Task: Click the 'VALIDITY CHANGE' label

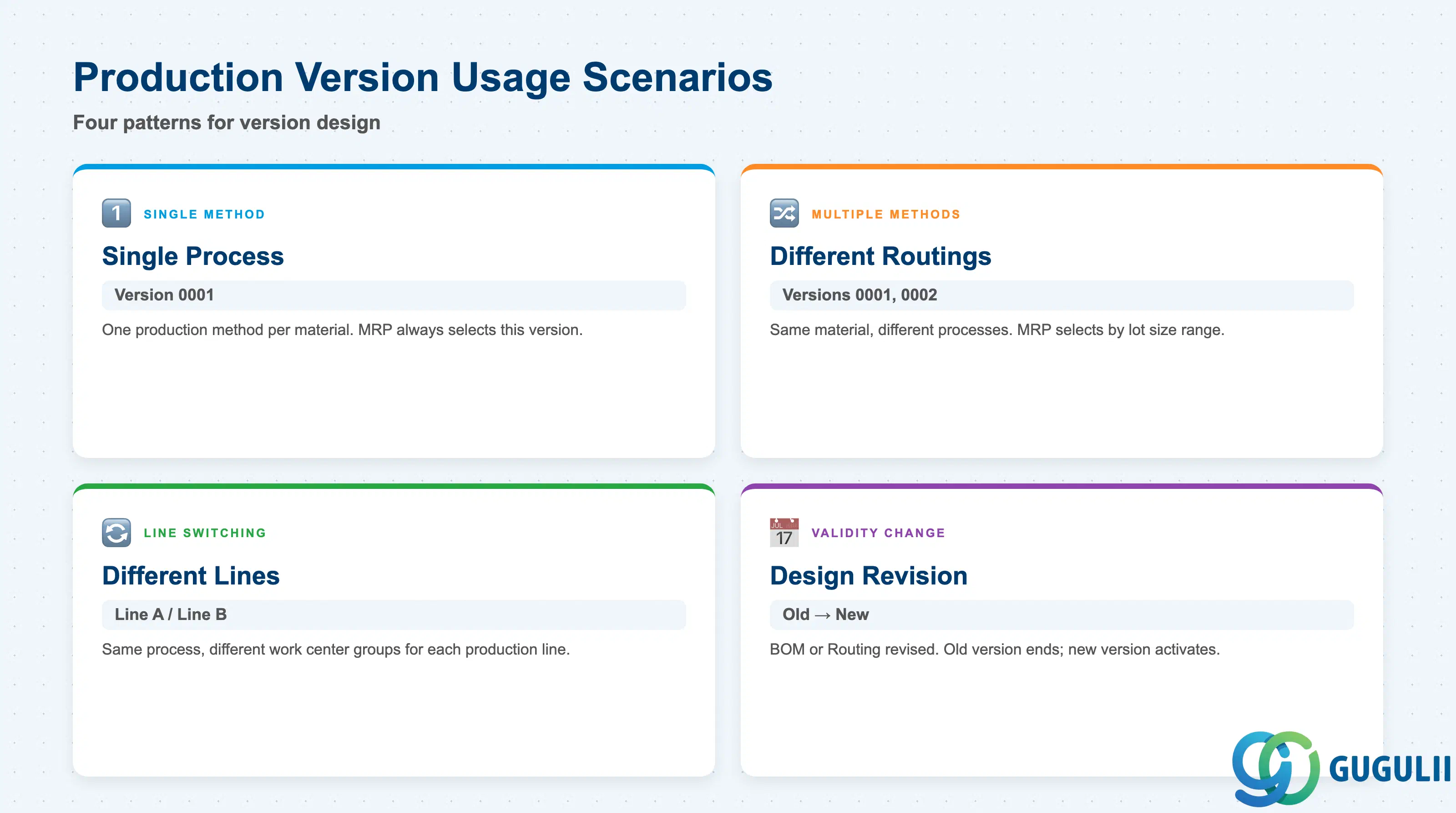Action: [x=878, y=533]
